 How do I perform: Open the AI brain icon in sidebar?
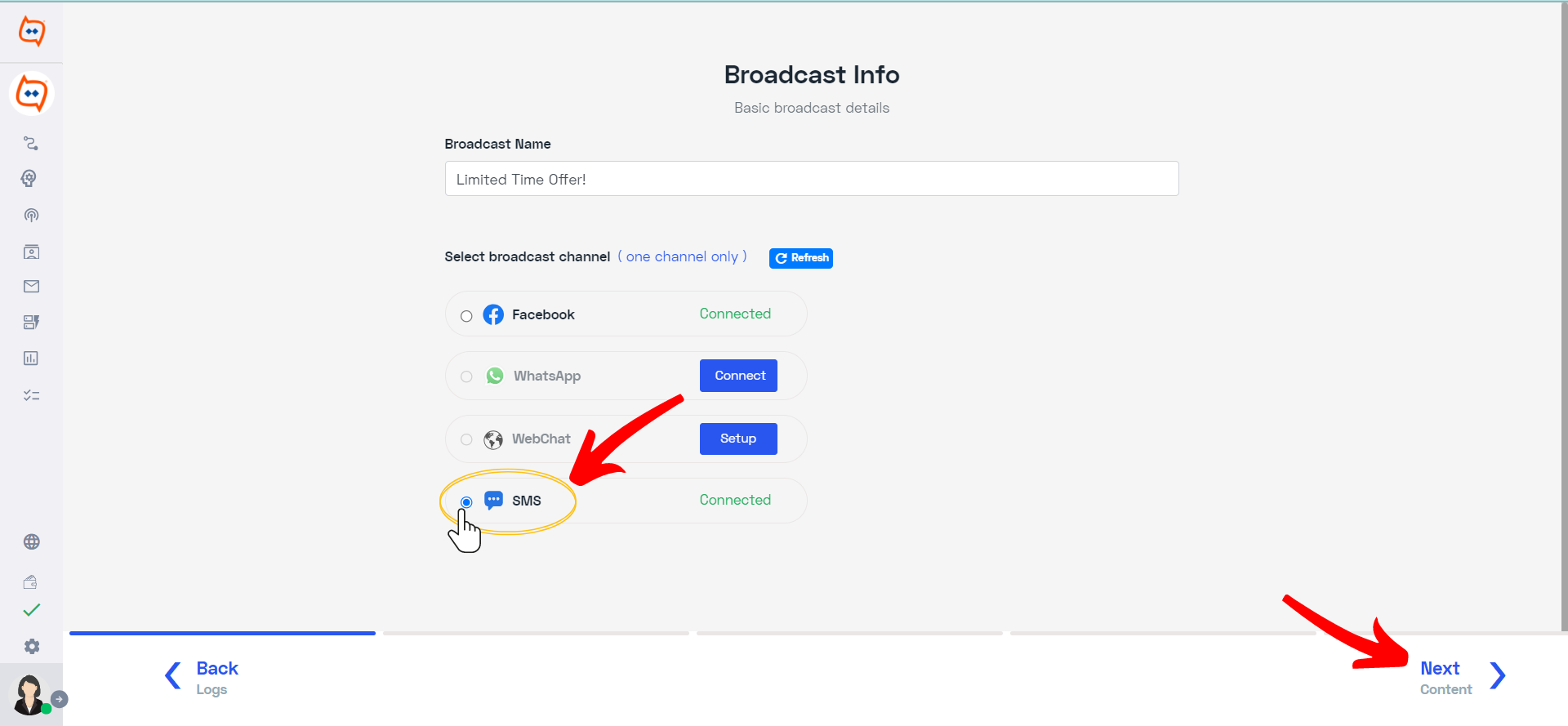pos(29,179)
